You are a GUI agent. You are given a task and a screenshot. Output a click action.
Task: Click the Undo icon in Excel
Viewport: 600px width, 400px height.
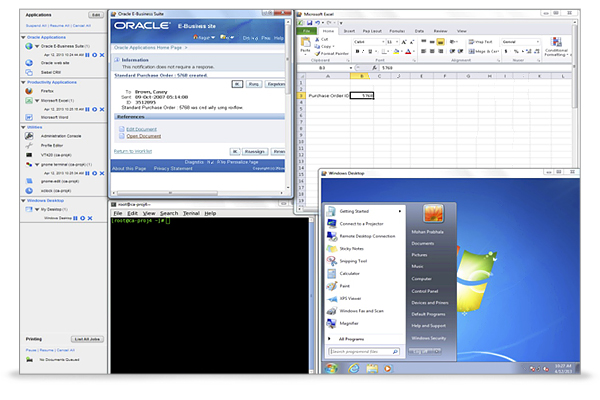[x=317, y=23]
